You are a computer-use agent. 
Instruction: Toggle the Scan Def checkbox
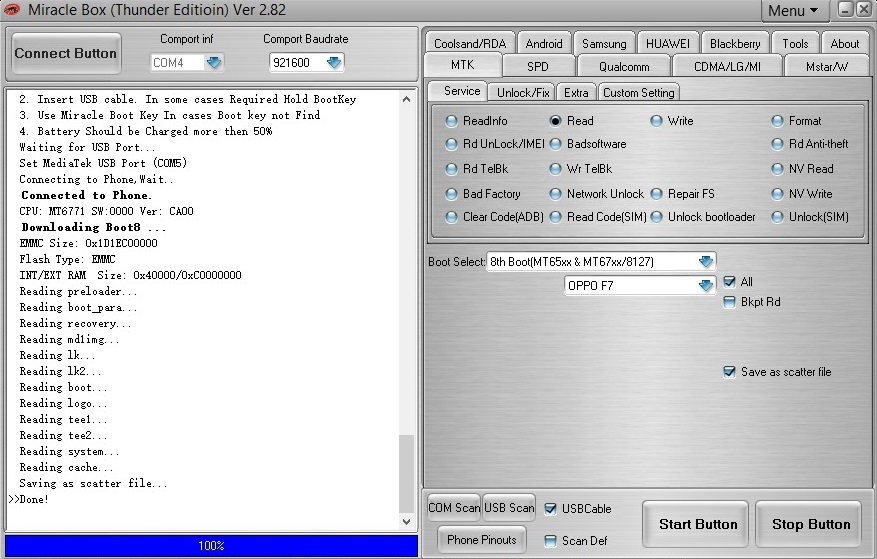[550, 541]
